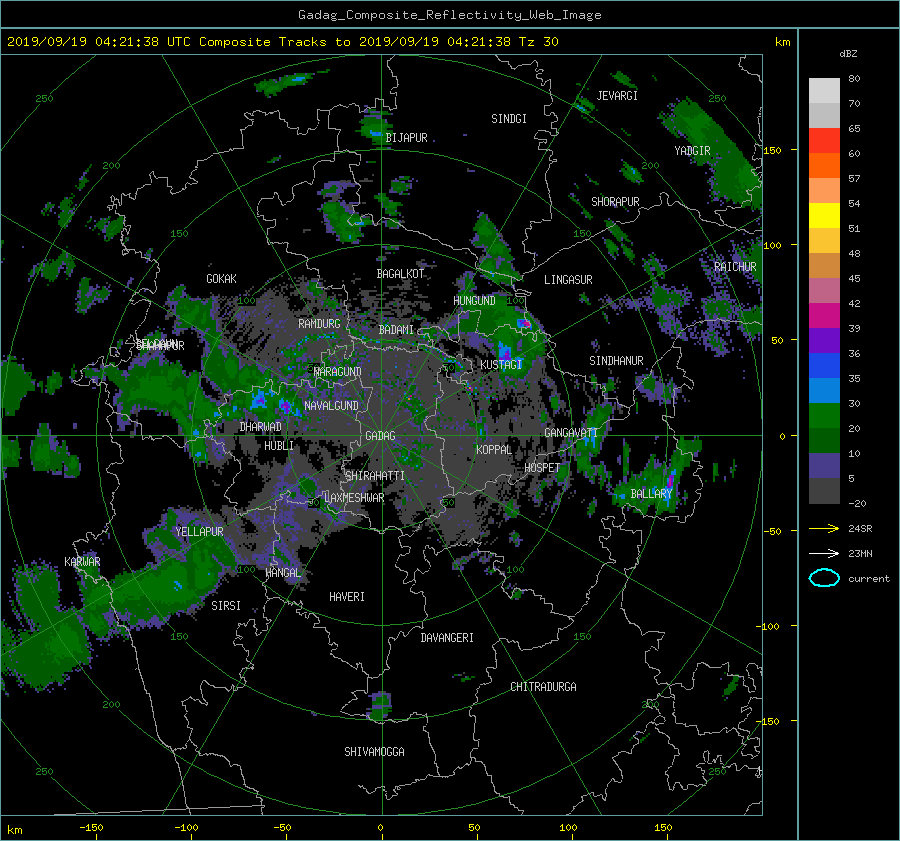Image resolution: width=900 pixels, height=841 pixels.
Task: Click the BIJAPUR city label
Action: (406, 138)
